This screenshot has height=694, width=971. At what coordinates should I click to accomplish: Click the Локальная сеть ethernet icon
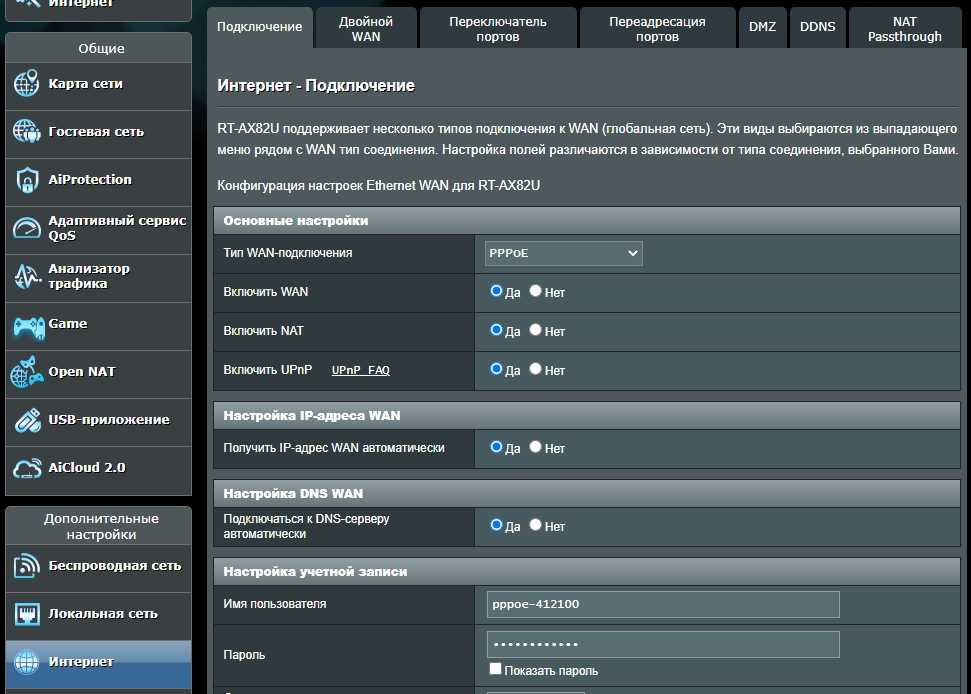[x=27, y=614]
